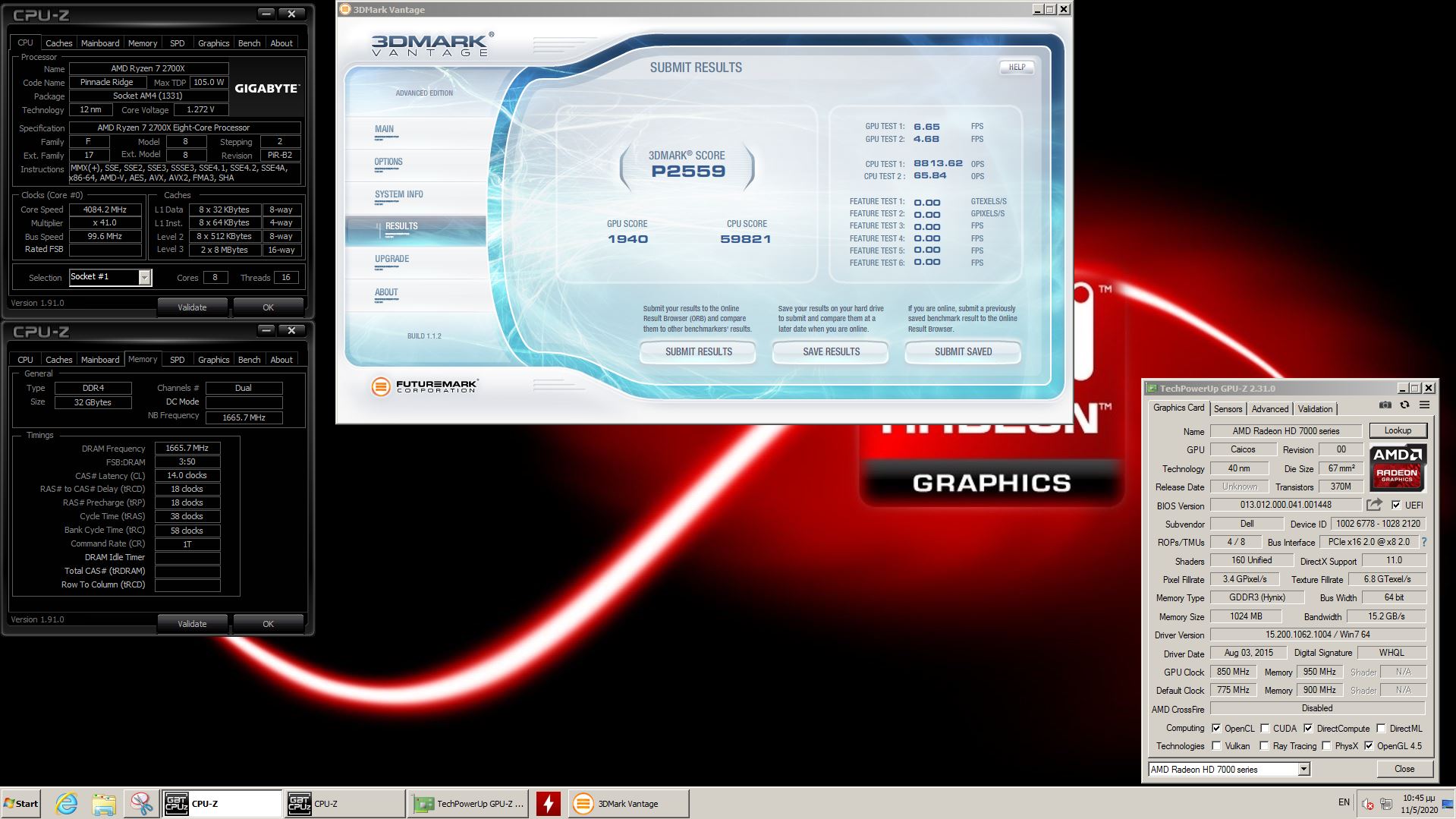Select the second CPU-Z taskbar button

pos(344,804)
